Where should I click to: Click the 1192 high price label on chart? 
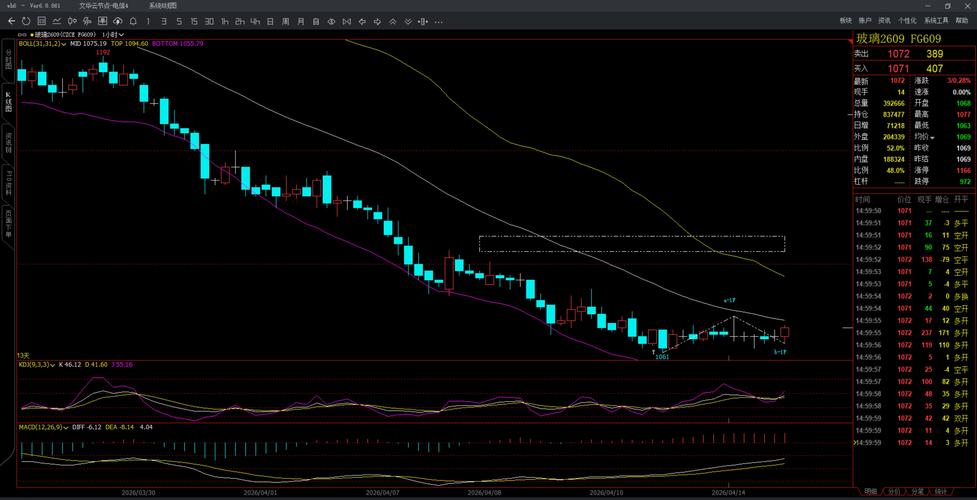[x=103, y=52]
